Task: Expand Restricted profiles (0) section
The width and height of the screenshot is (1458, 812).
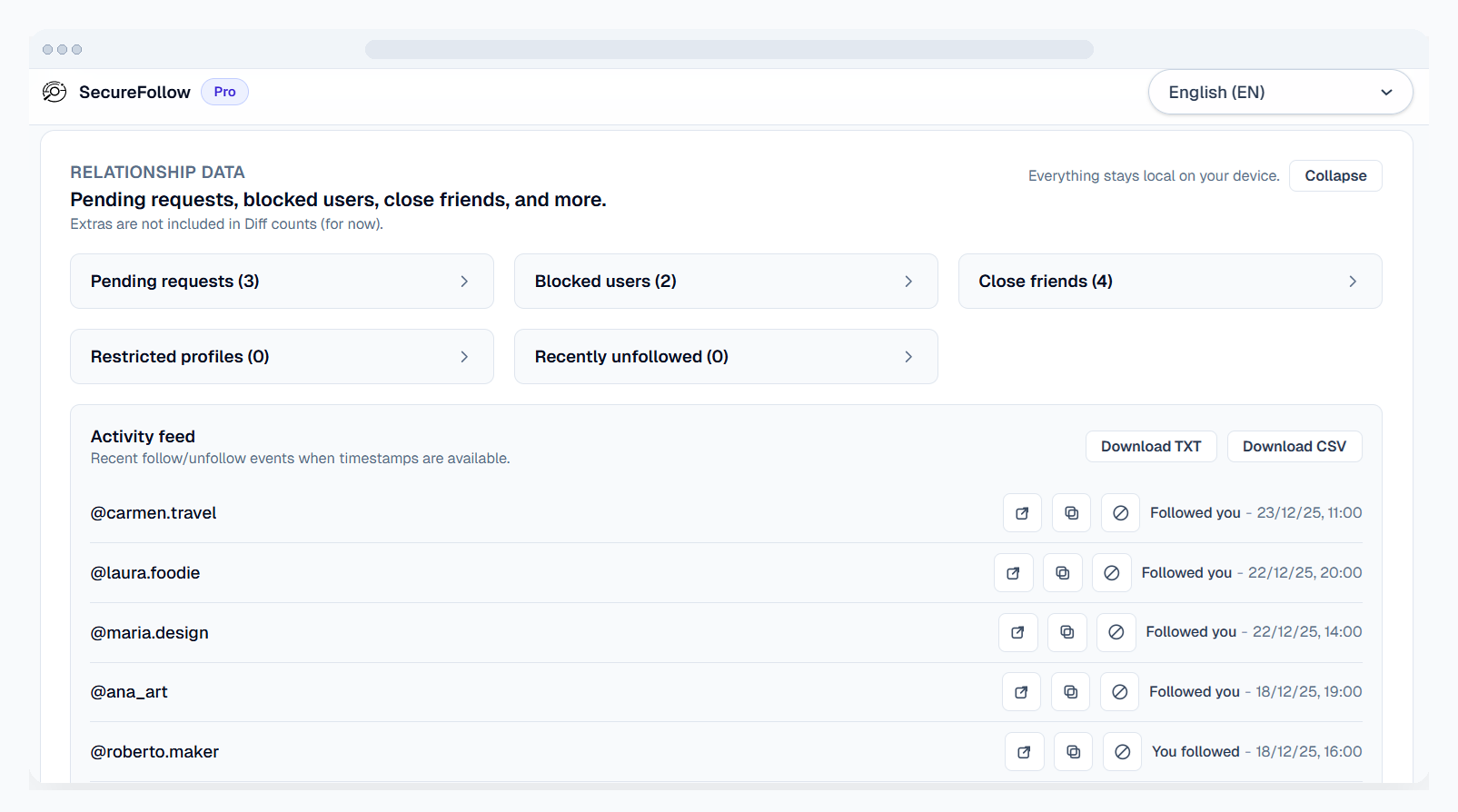Action: click(x=282, y=357)
